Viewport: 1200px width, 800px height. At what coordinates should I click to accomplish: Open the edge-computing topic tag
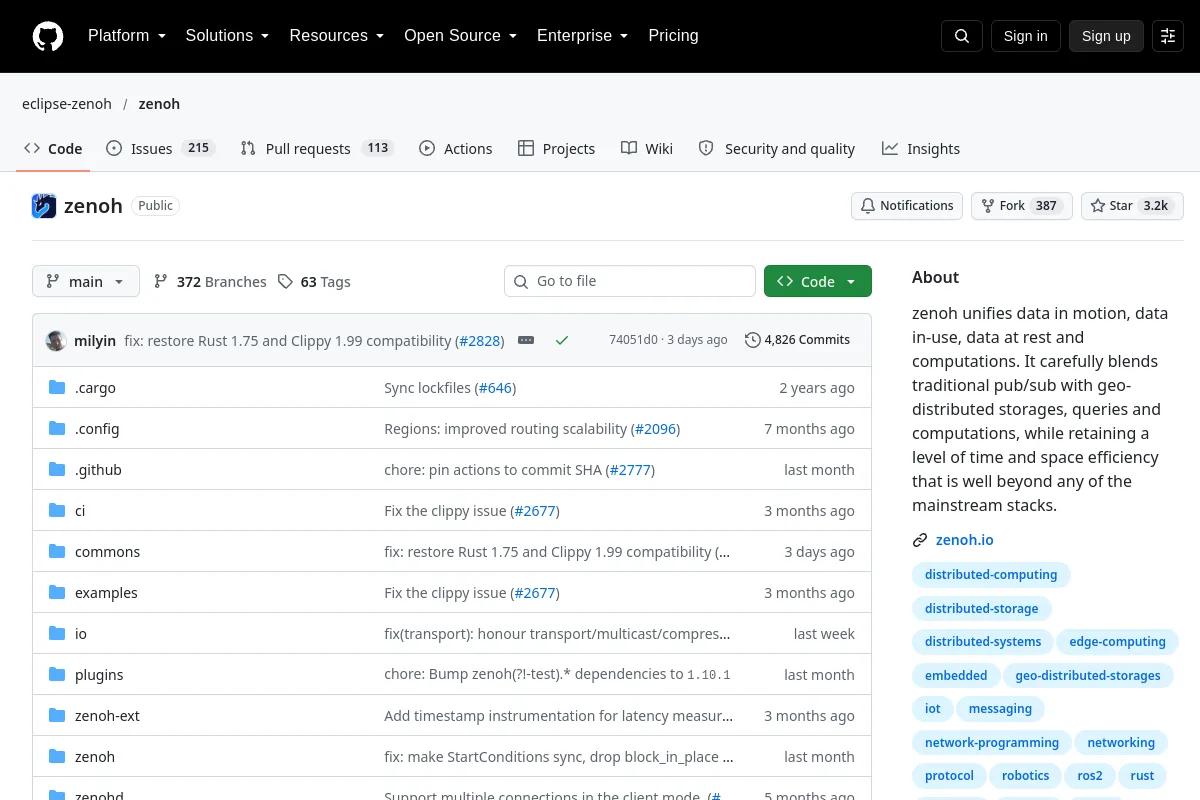(x=1117, y=642)
